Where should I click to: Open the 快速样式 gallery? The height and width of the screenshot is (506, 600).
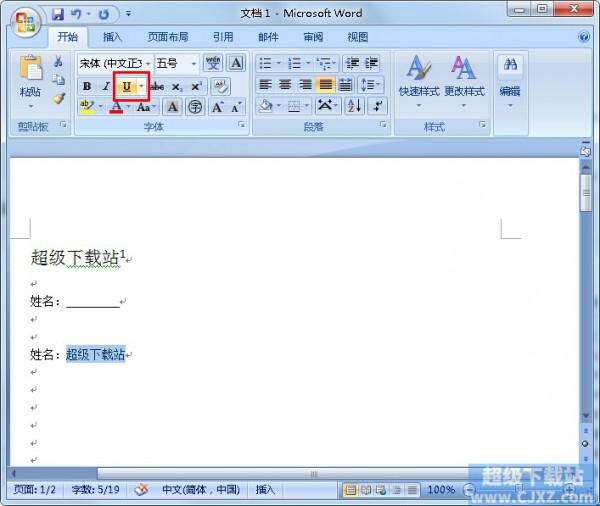[x=419, y=80]
